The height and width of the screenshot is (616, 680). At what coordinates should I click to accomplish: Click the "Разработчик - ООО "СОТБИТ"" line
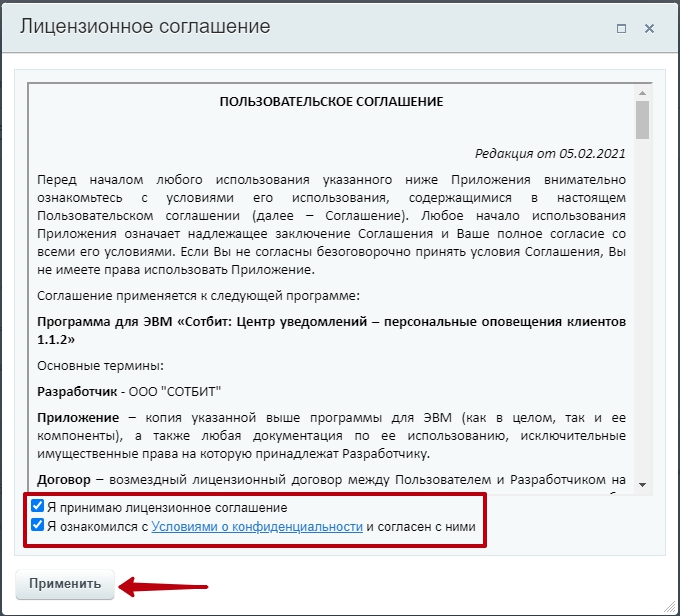click(x=129, y=392)
